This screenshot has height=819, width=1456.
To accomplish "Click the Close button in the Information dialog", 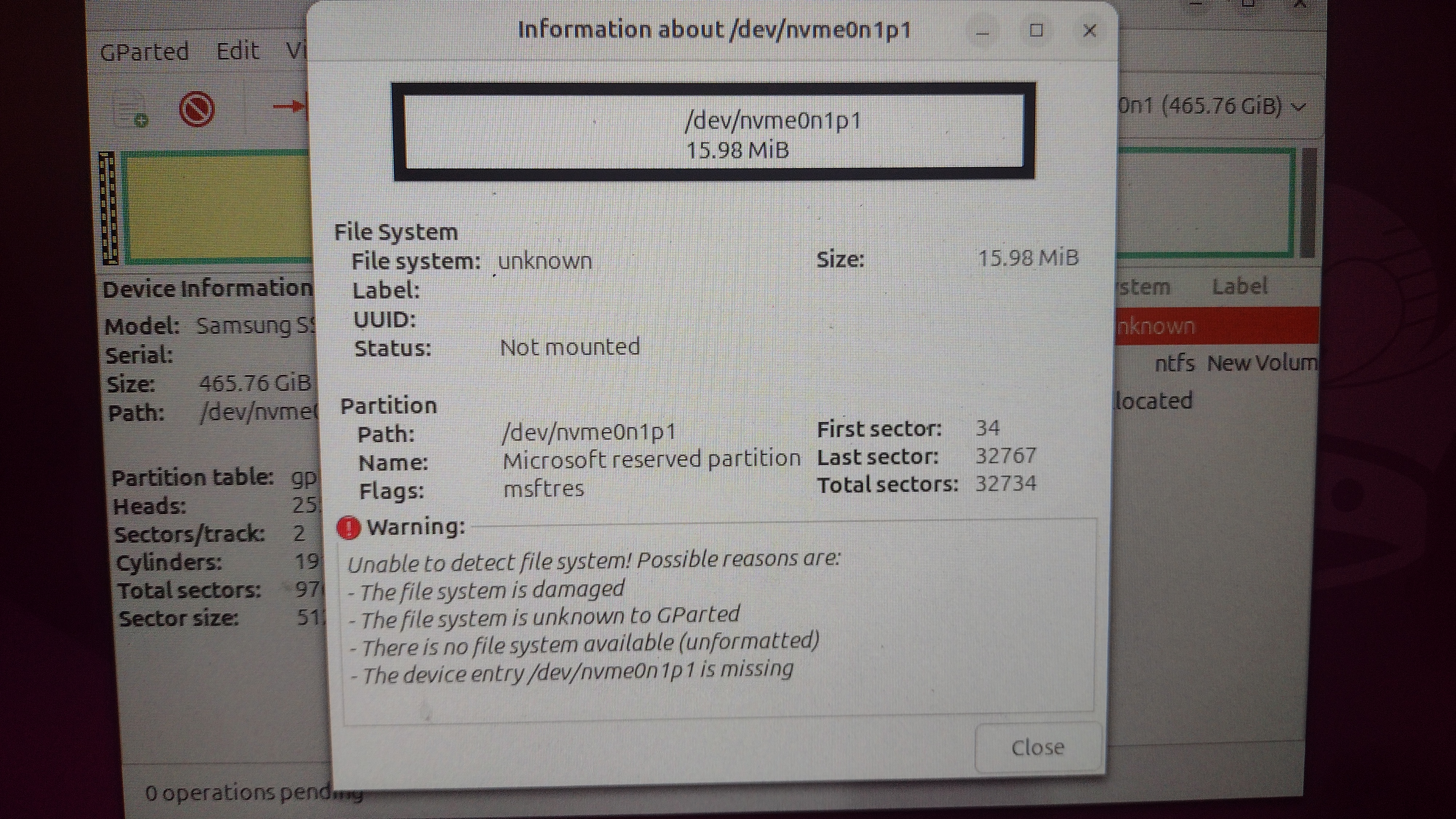I will pos(1039,747).
